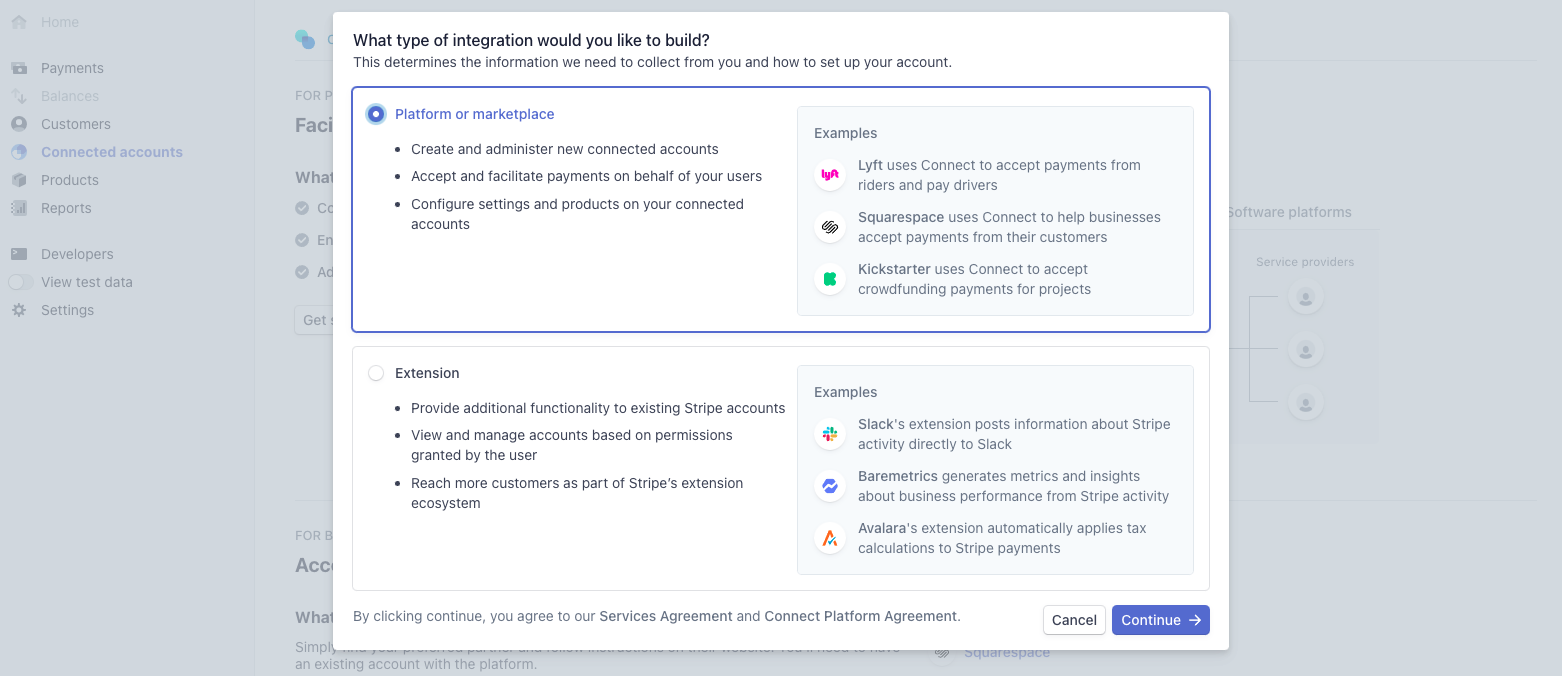Click the Kickstarter example description text
The image size is (1562, 676).
pyautogui.click(x=974, y=279)
